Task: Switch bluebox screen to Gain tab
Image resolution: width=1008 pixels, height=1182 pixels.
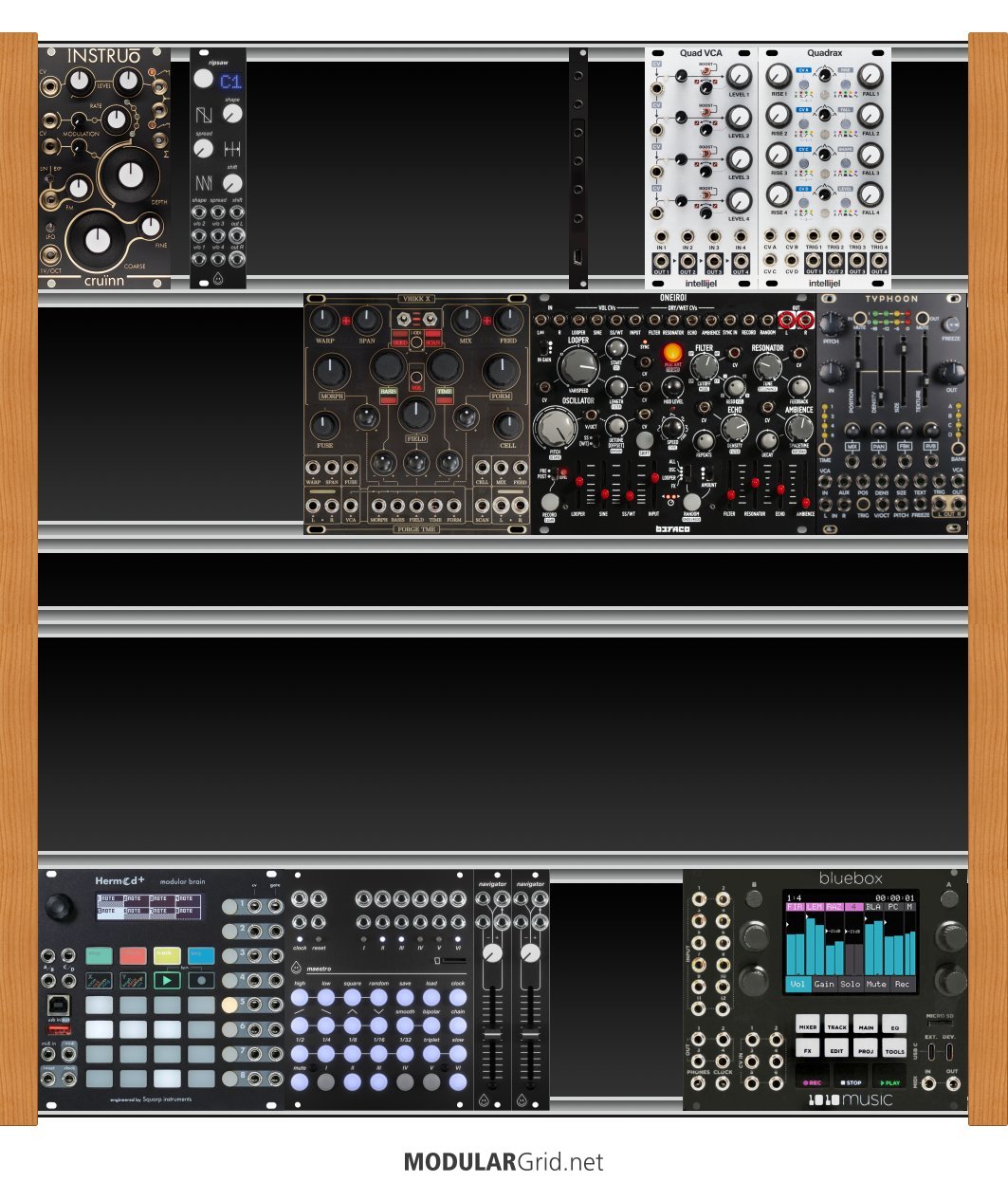Action: [825, 984]
